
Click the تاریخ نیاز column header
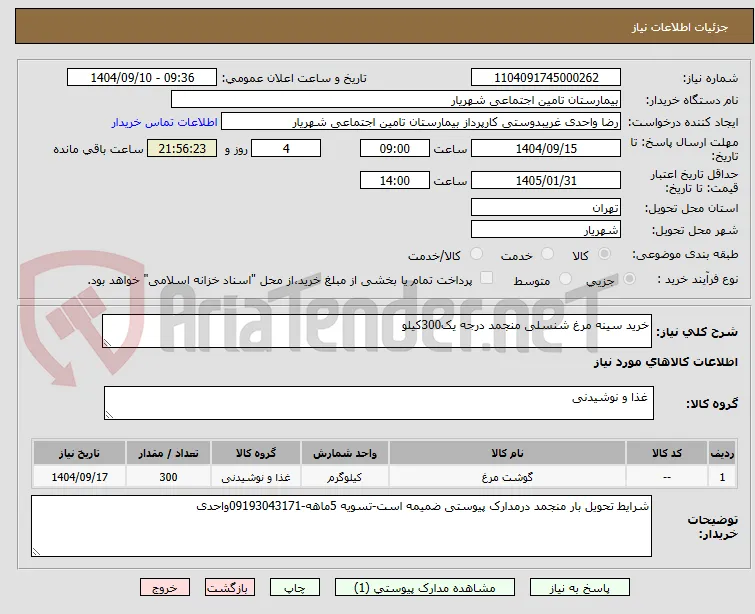(79, 453)
